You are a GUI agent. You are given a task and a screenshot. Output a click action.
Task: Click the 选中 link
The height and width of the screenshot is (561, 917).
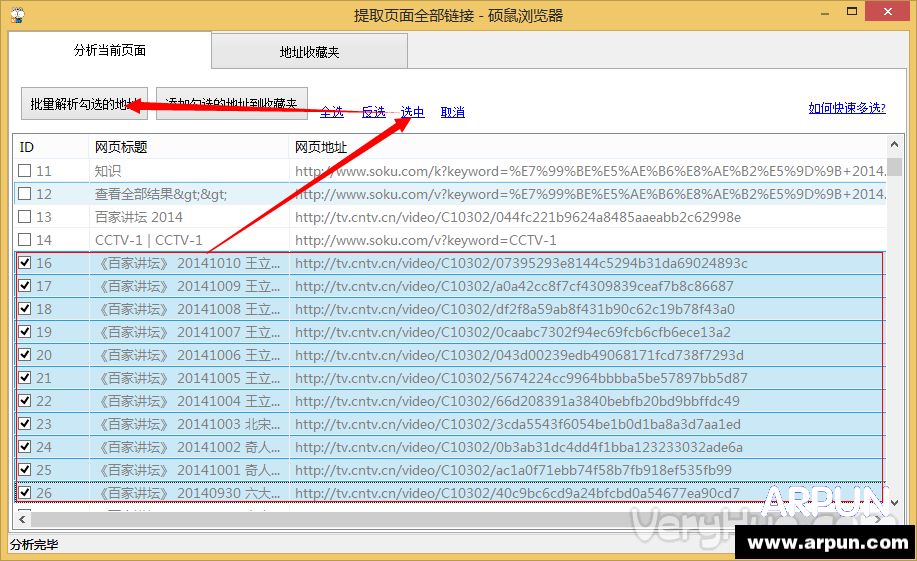pyautogui.click(x=412, y=112)
